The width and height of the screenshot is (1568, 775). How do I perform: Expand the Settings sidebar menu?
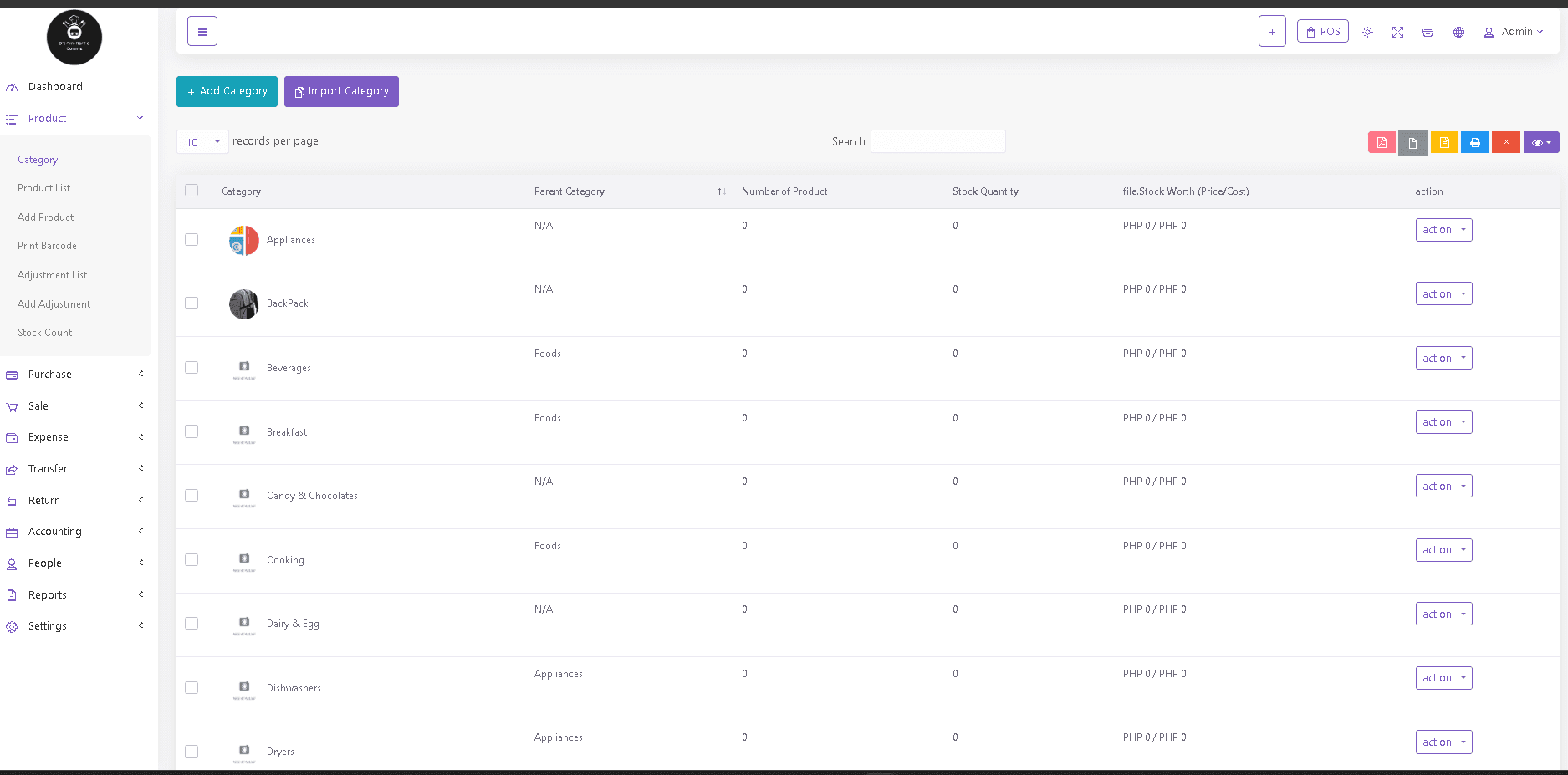(x=75, y=626)
